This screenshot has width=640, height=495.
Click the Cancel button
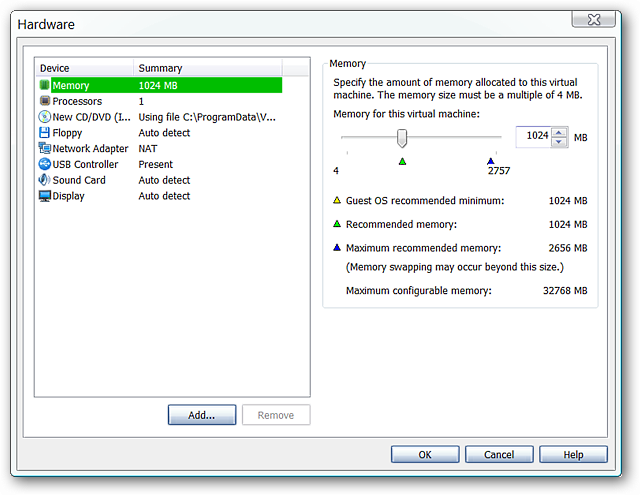(x=499, y=454)
